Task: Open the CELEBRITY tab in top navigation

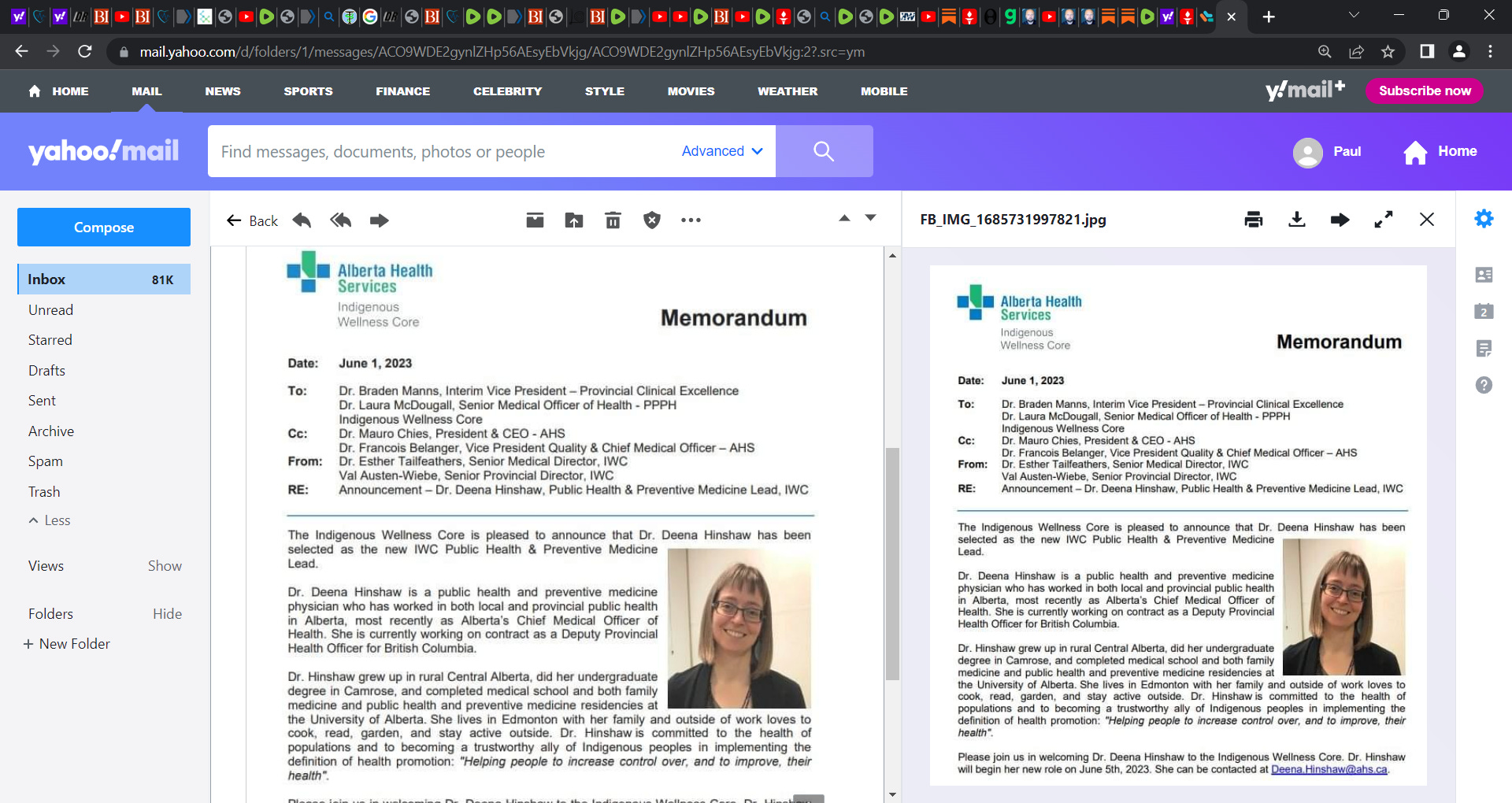Action: coord(507,91)
